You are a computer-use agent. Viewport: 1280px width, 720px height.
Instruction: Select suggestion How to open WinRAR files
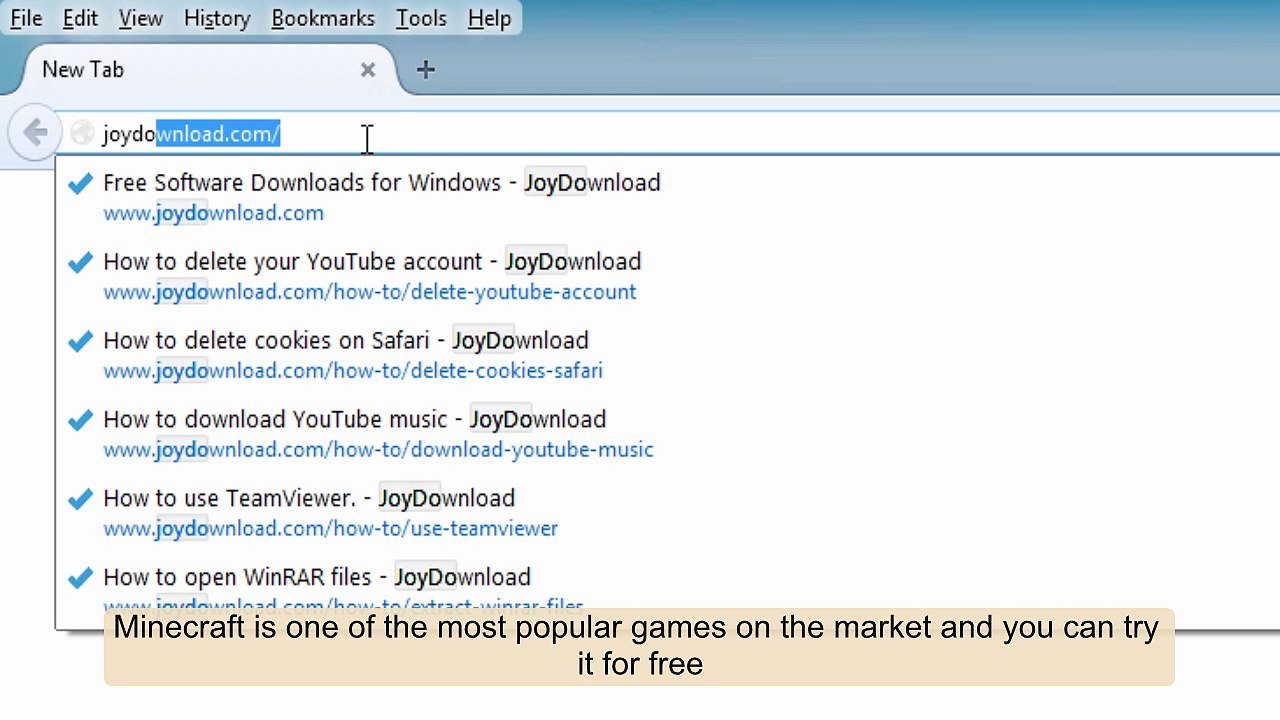click(316, 578)
